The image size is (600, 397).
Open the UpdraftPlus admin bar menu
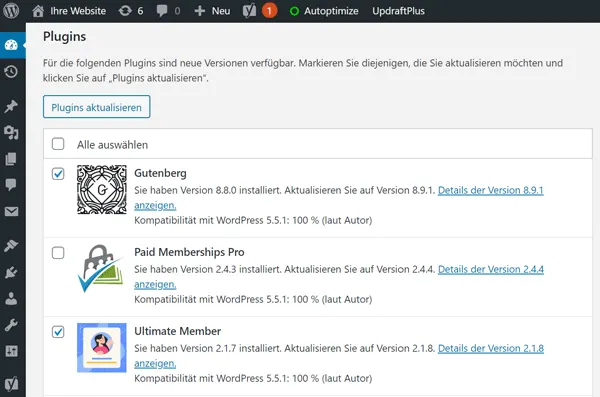point(398,11)
